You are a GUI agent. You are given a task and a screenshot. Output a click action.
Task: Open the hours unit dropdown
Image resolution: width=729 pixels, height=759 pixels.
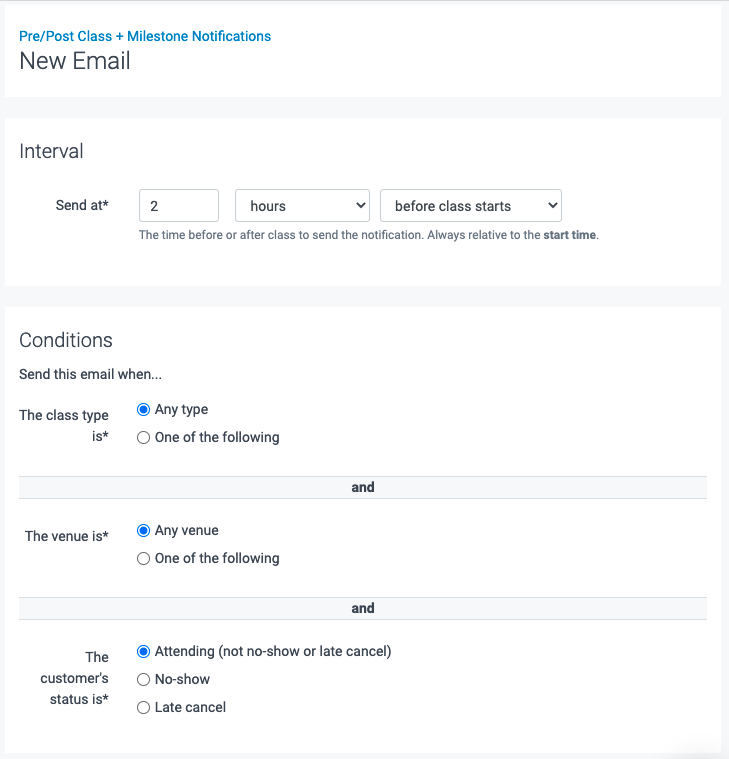pyautogui.click(x=303, y=206)
